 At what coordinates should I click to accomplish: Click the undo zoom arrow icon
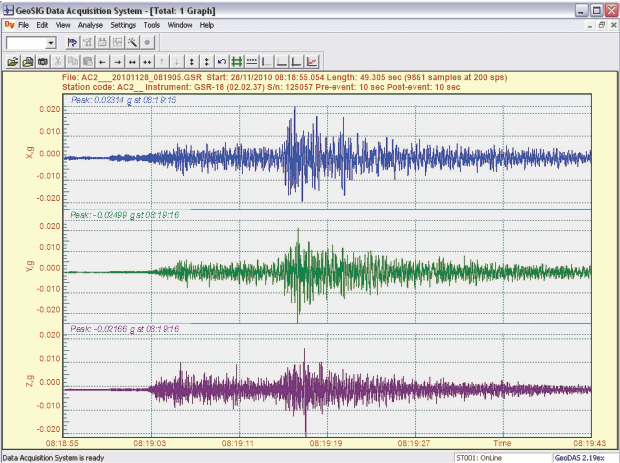[221, 61]
